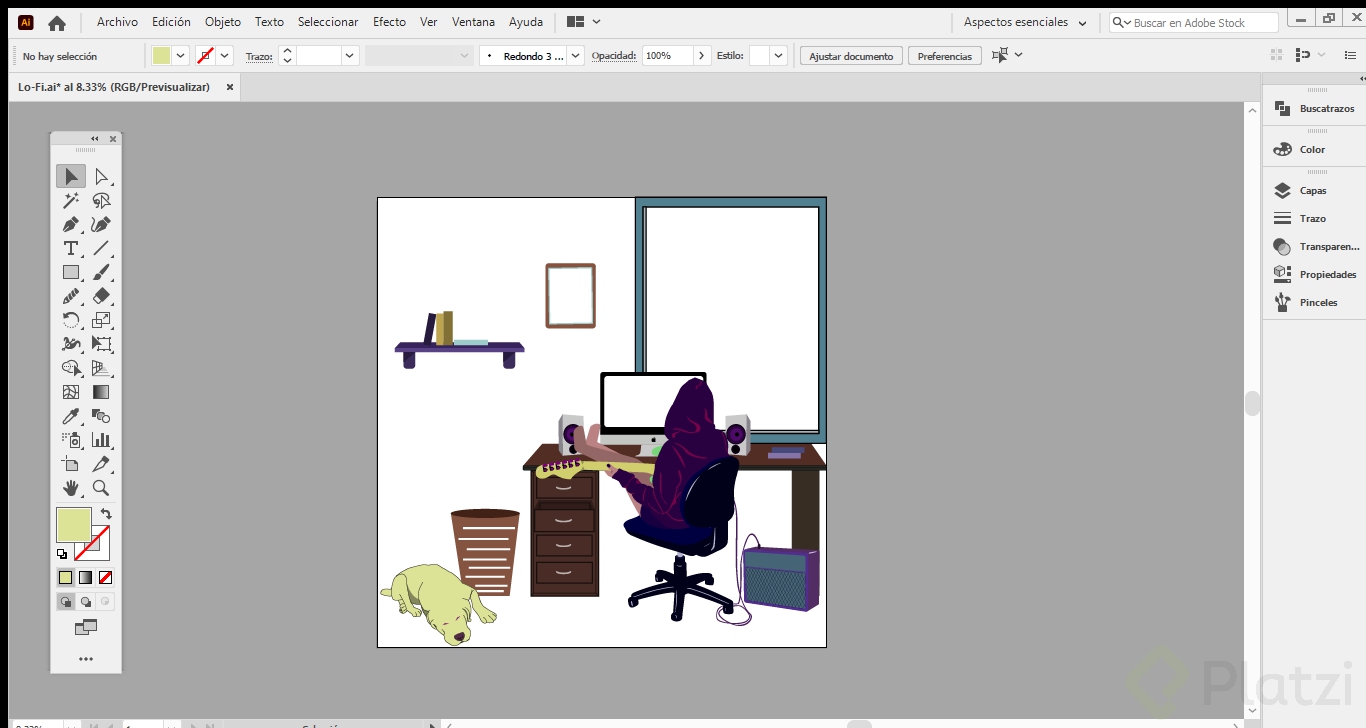1366x728 pixels.
Task: Pick the Magic Wand tool
Action: click(x=71, y=201)
